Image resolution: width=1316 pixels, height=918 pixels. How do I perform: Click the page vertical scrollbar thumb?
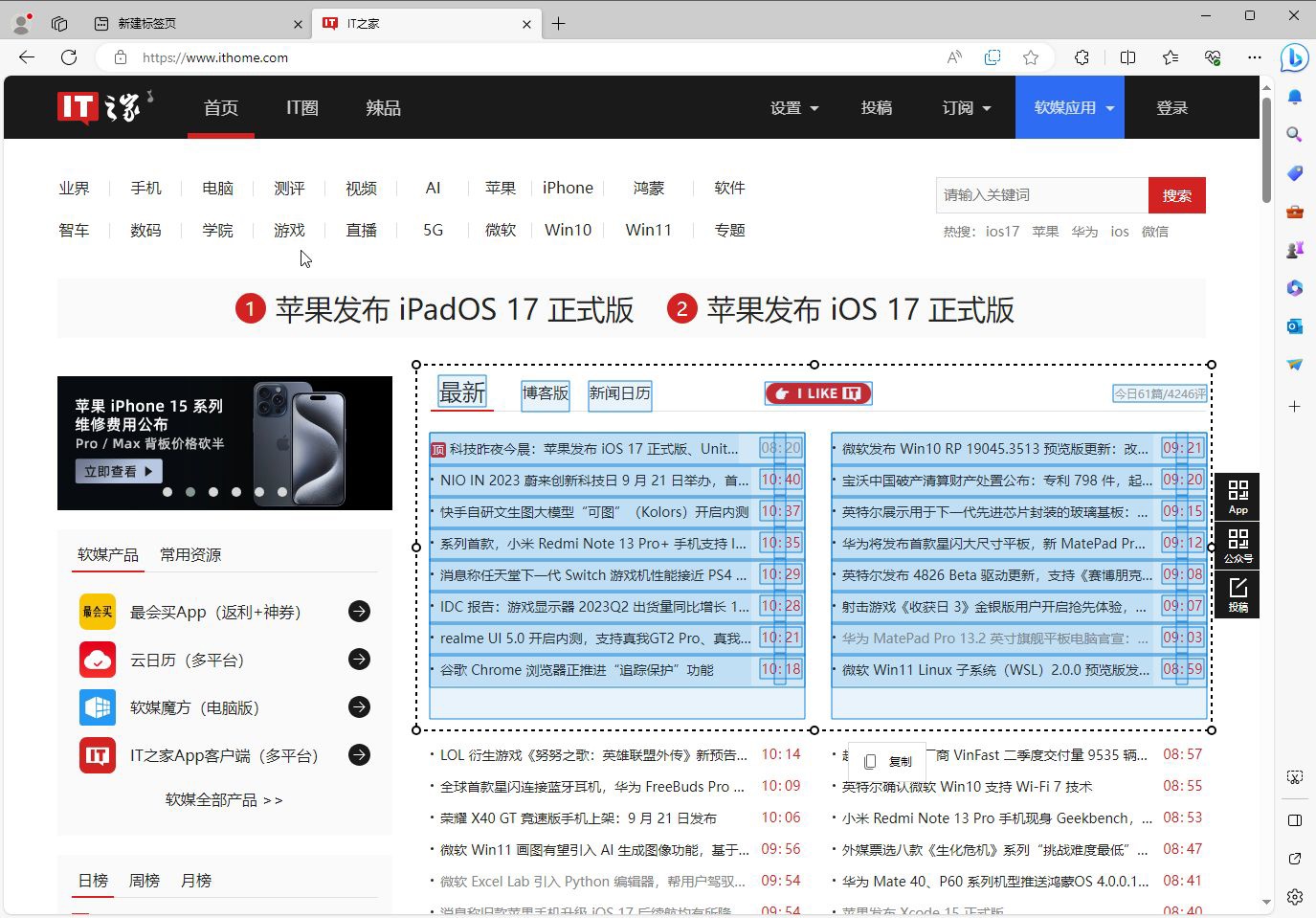click(x=1266, y=148)
